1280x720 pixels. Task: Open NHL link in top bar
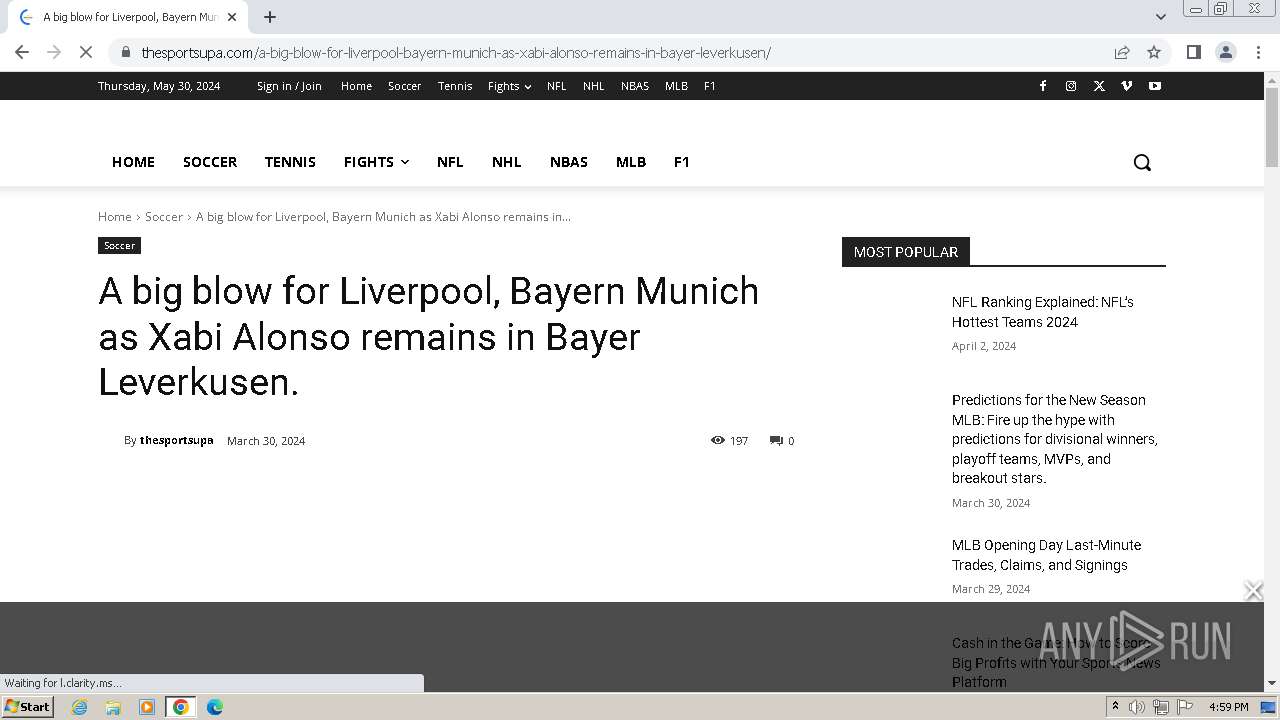point(594,86)
